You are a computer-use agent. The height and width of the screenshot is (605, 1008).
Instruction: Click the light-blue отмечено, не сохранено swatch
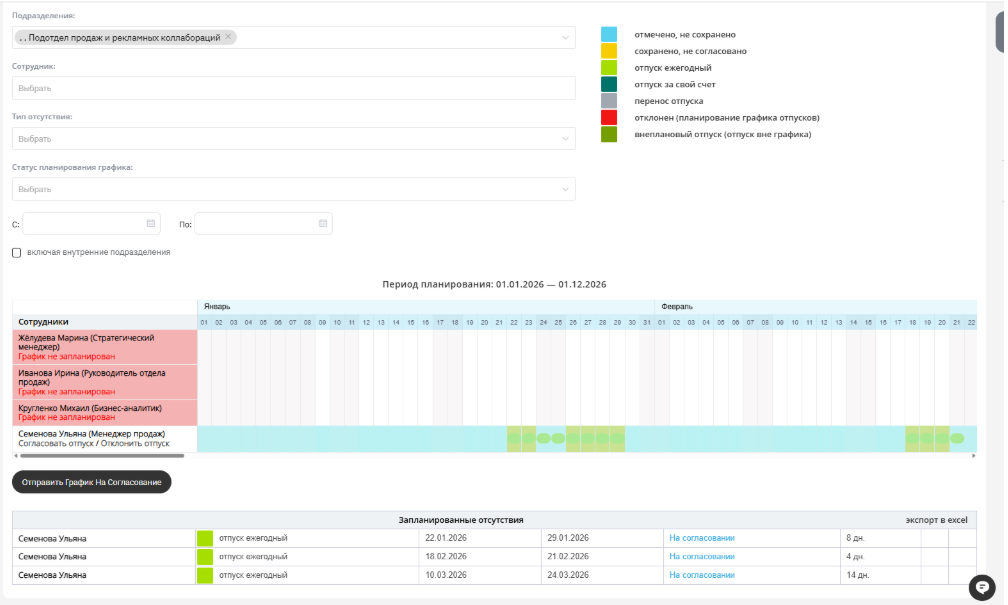[x=609, y=34]
